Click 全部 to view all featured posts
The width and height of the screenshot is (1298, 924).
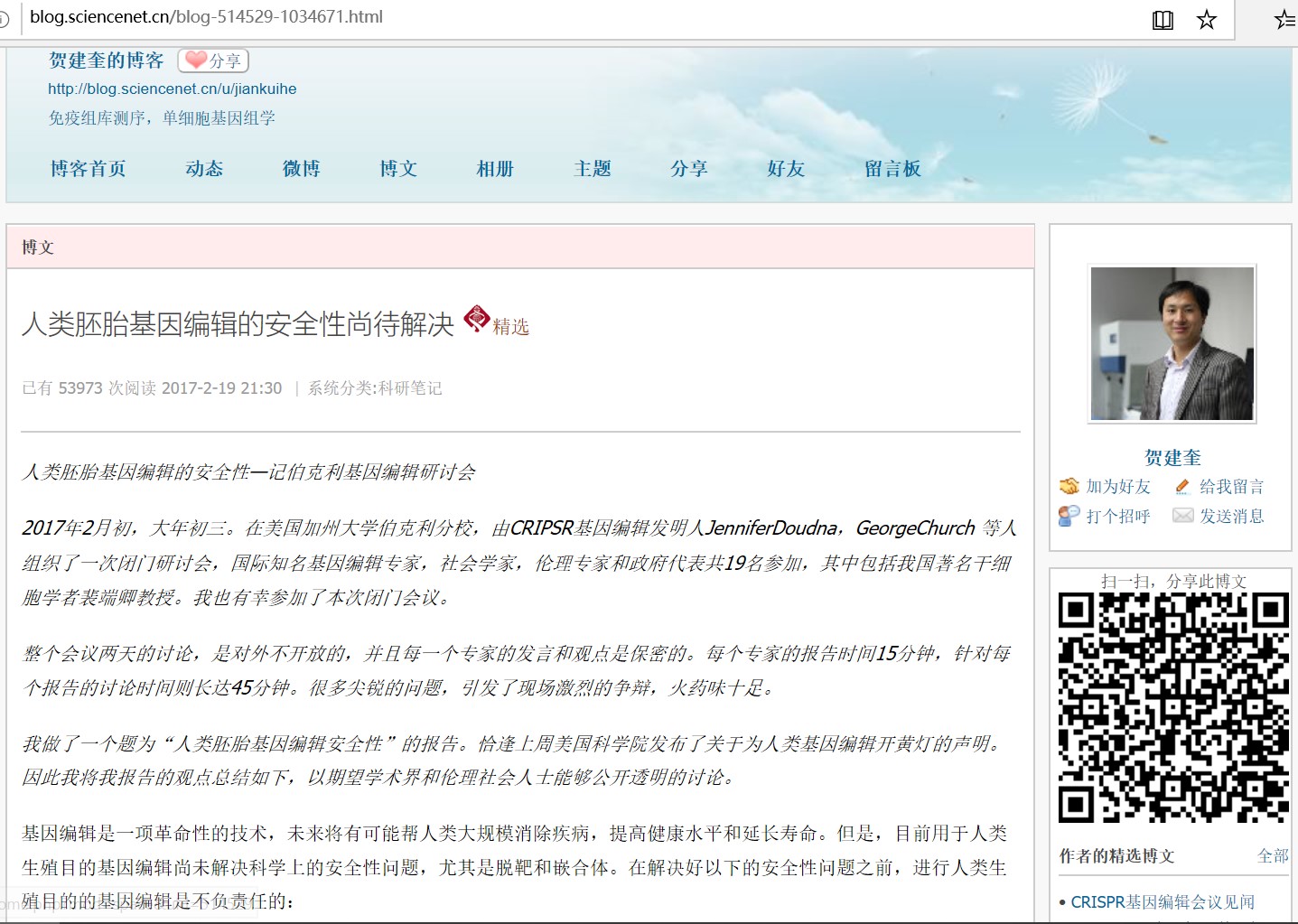1273,855
